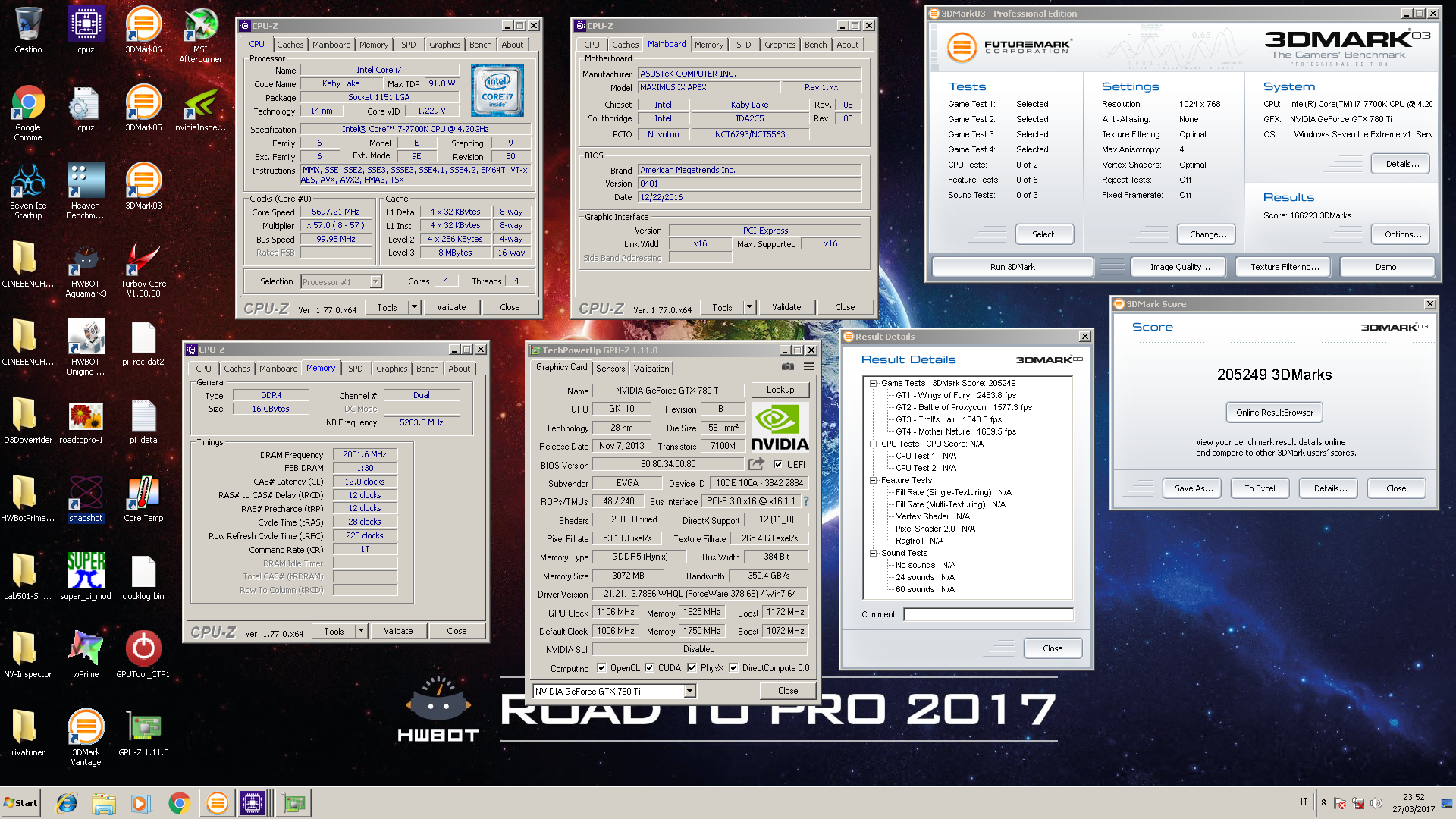Image resolution: width=1456 pixels, height=819 pixels.
Task: Open Google Chrome desktop shortcut
Action: pyautogui.click(x=28, y=113)
